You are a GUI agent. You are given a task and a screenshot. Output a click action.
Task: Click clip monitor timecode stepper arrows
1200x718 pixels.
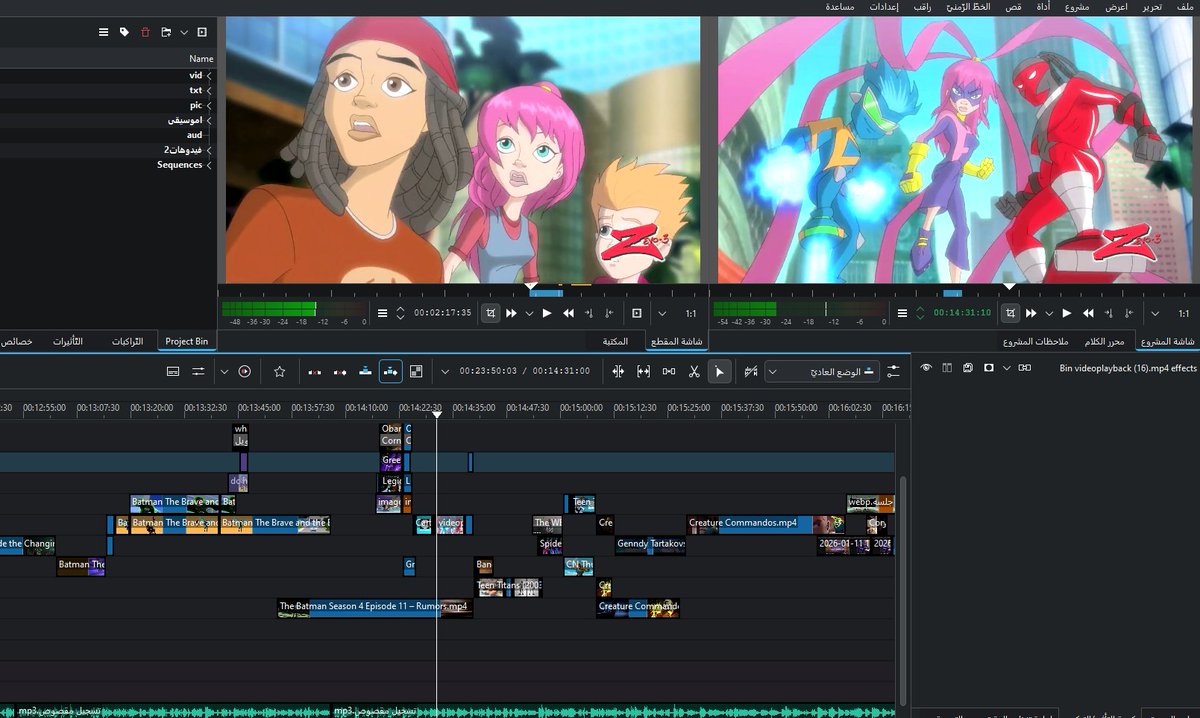click(x=400, y=313)
